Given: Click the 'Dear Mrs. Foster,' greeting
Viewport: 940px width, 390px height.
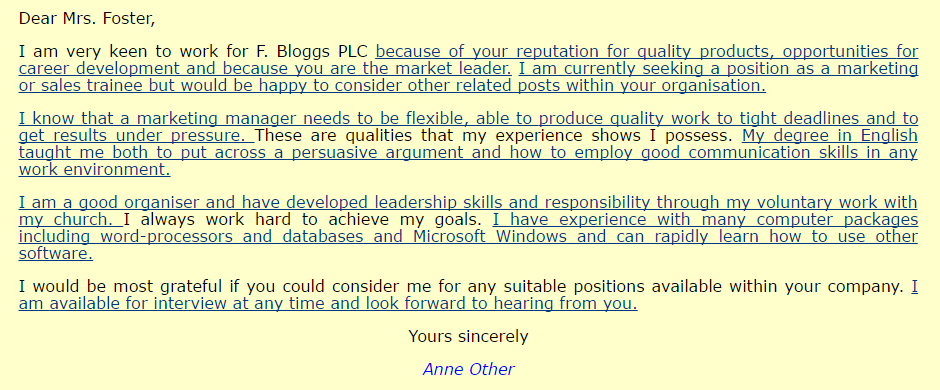Looking at the screenshot, I should tap(87, 19).
